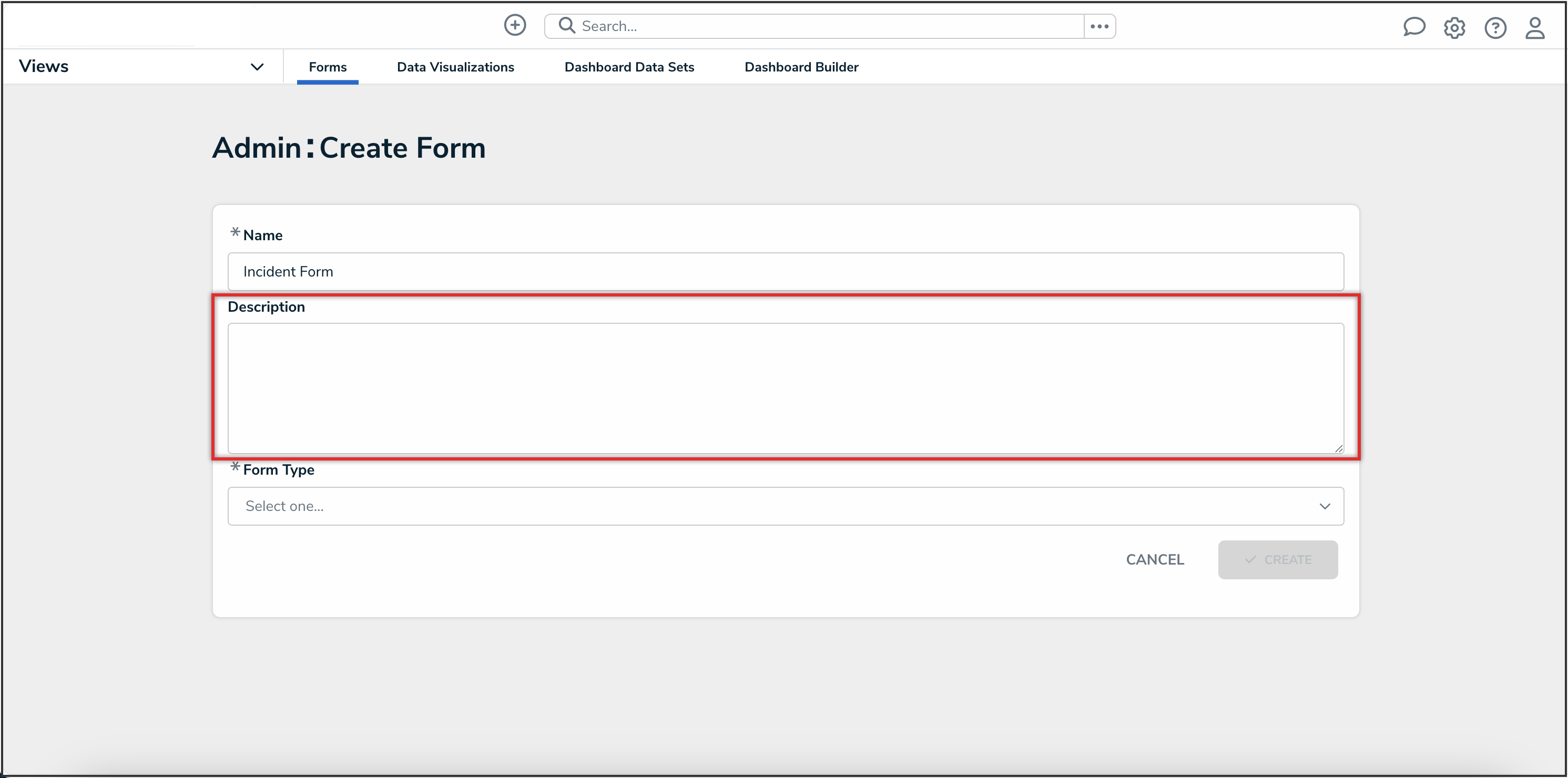
Task: Open the settings gear icon
Action: tap(1454, 27)
